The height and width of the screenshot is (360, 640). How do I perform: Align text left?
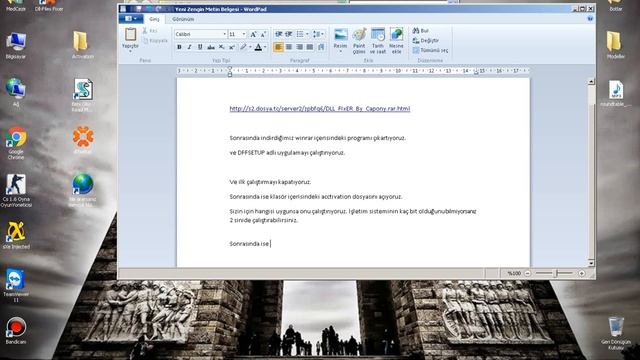point(278,47)
